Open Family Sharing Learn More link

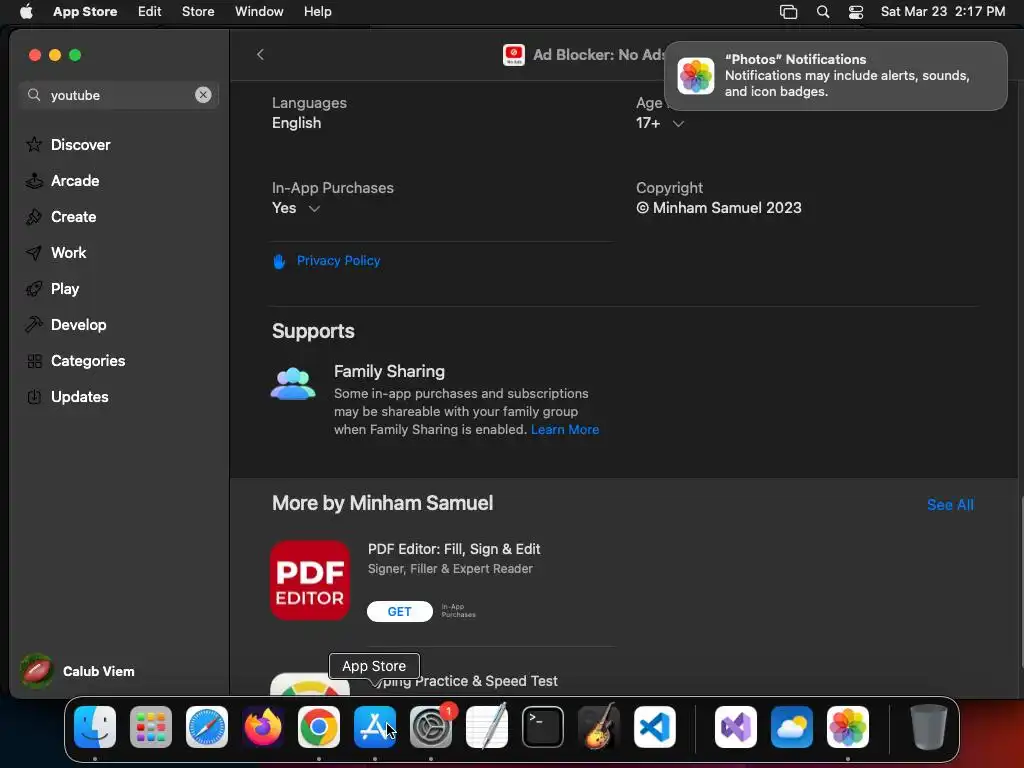tap(565, 430)
